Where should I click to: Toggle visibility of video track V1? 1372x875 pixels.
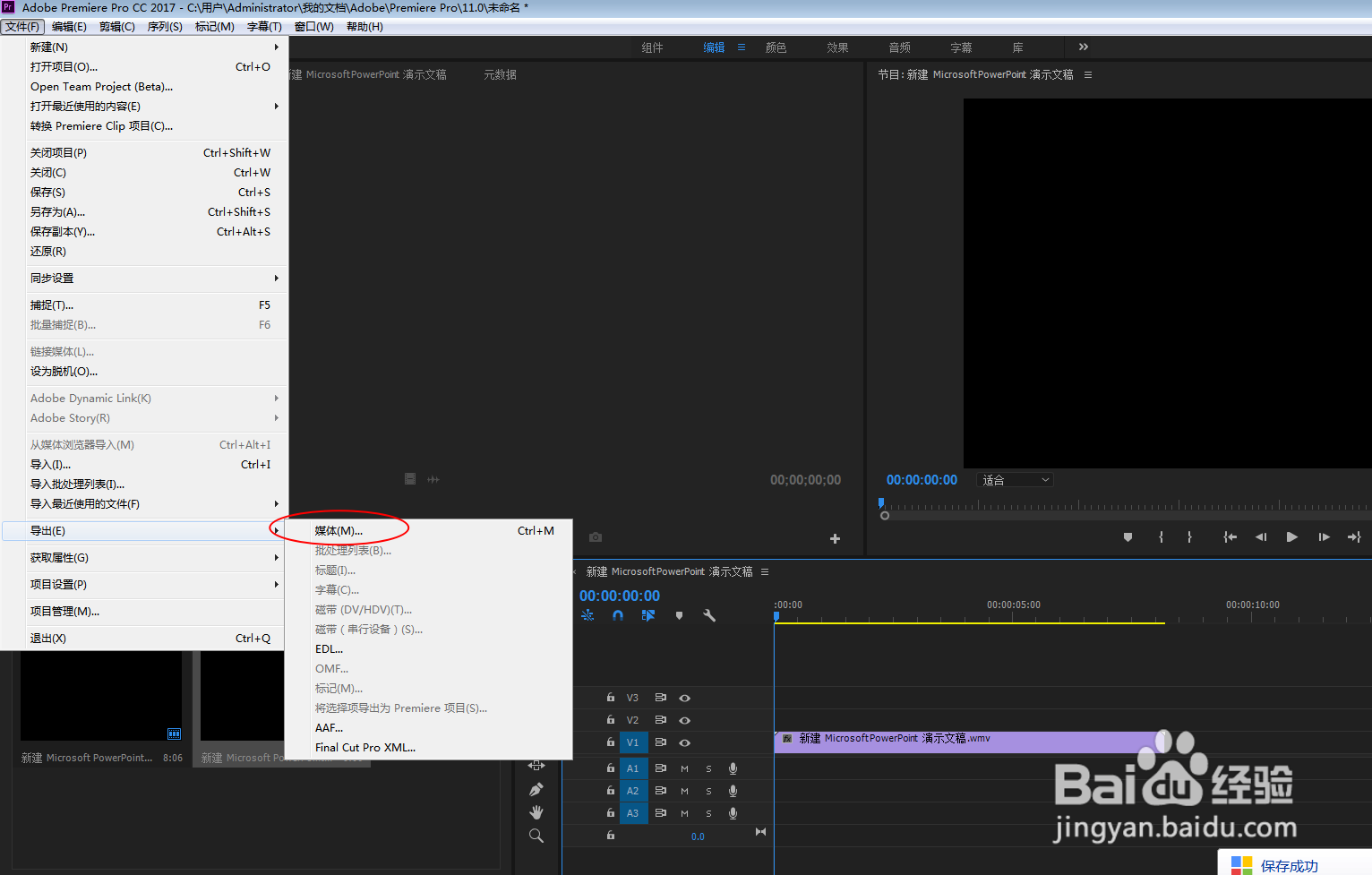click(x=685, y=742)
